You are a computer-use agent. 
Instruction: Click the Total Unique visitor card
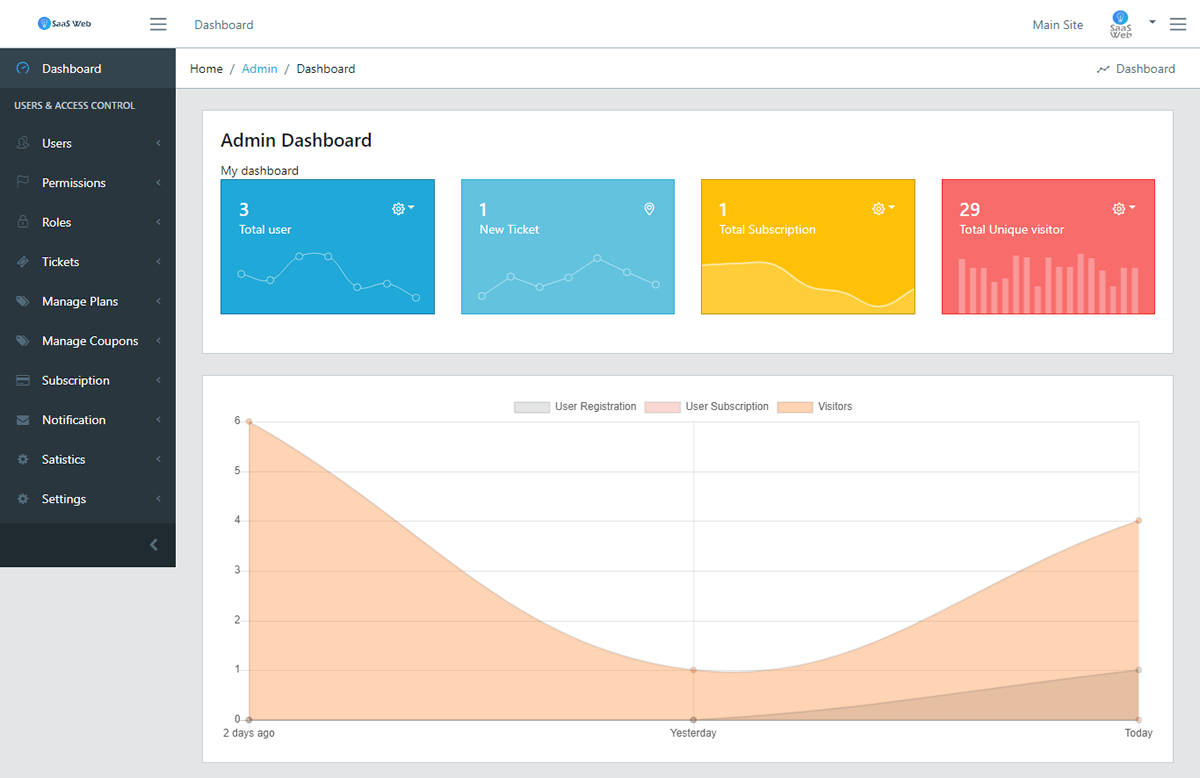tap(1048, 247)
